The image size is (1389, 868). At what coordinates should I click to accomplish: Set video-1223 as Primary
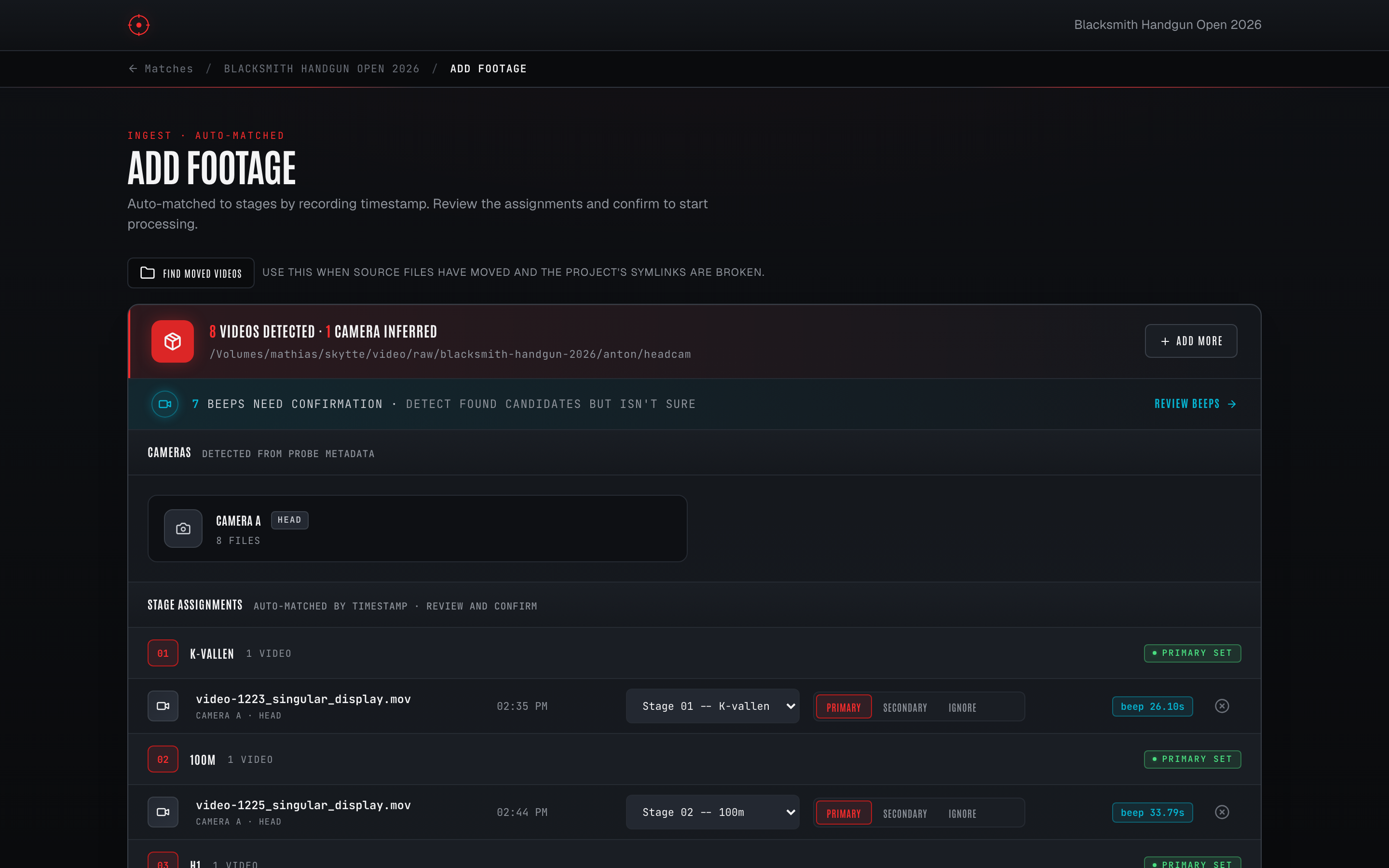tap(843, 706)
